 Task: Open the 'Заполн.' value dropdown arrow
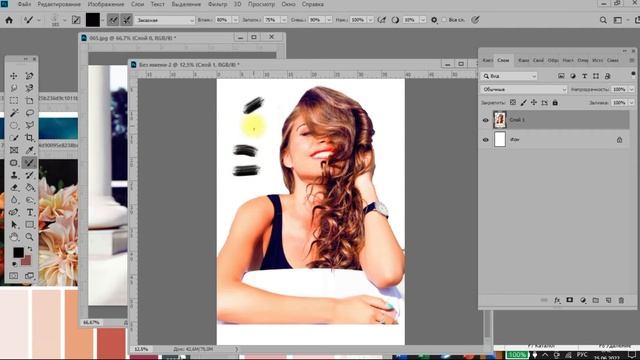(x=284, y=20)
